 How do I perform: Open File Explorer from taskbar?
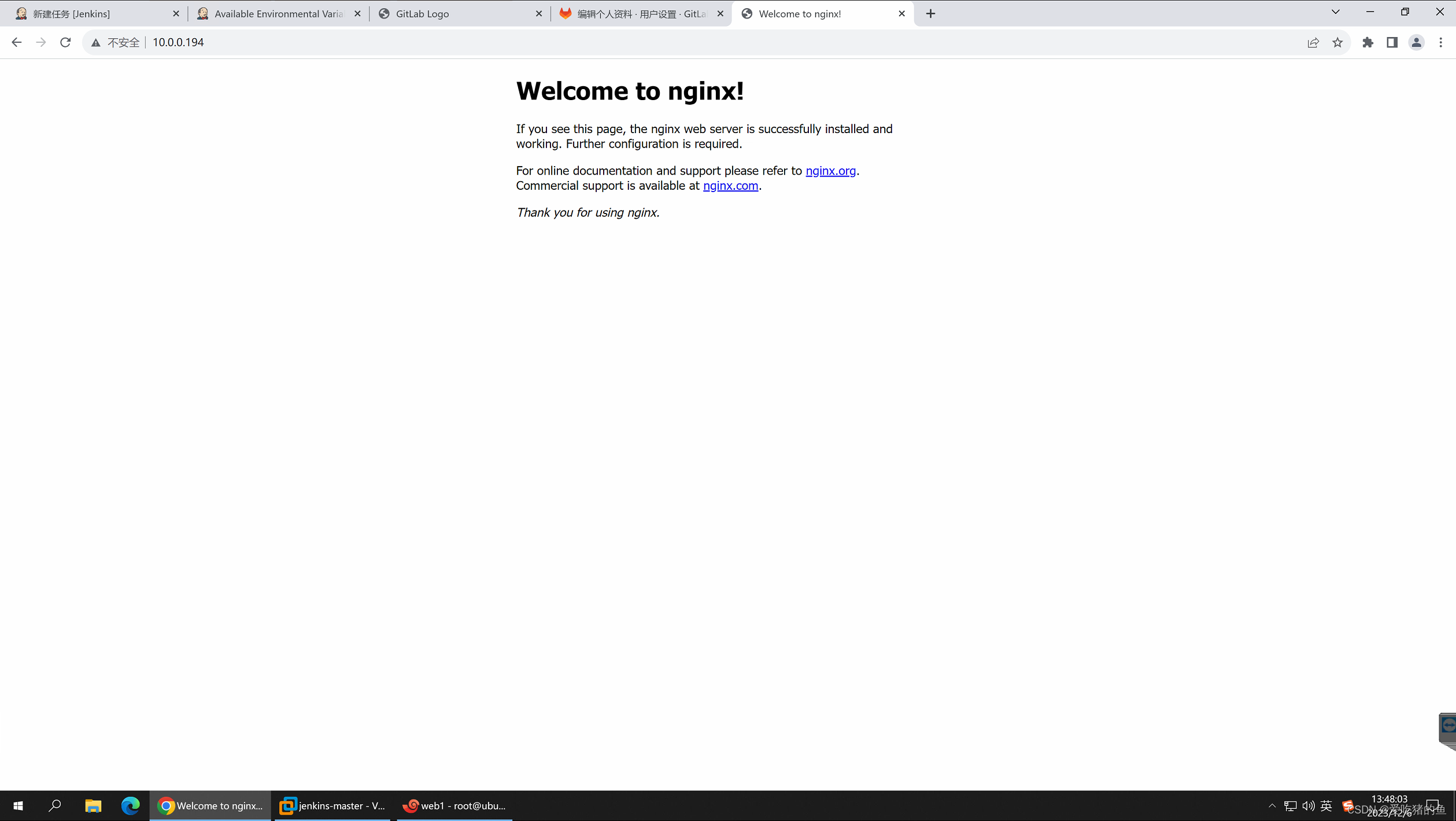[x=93, y=805]
